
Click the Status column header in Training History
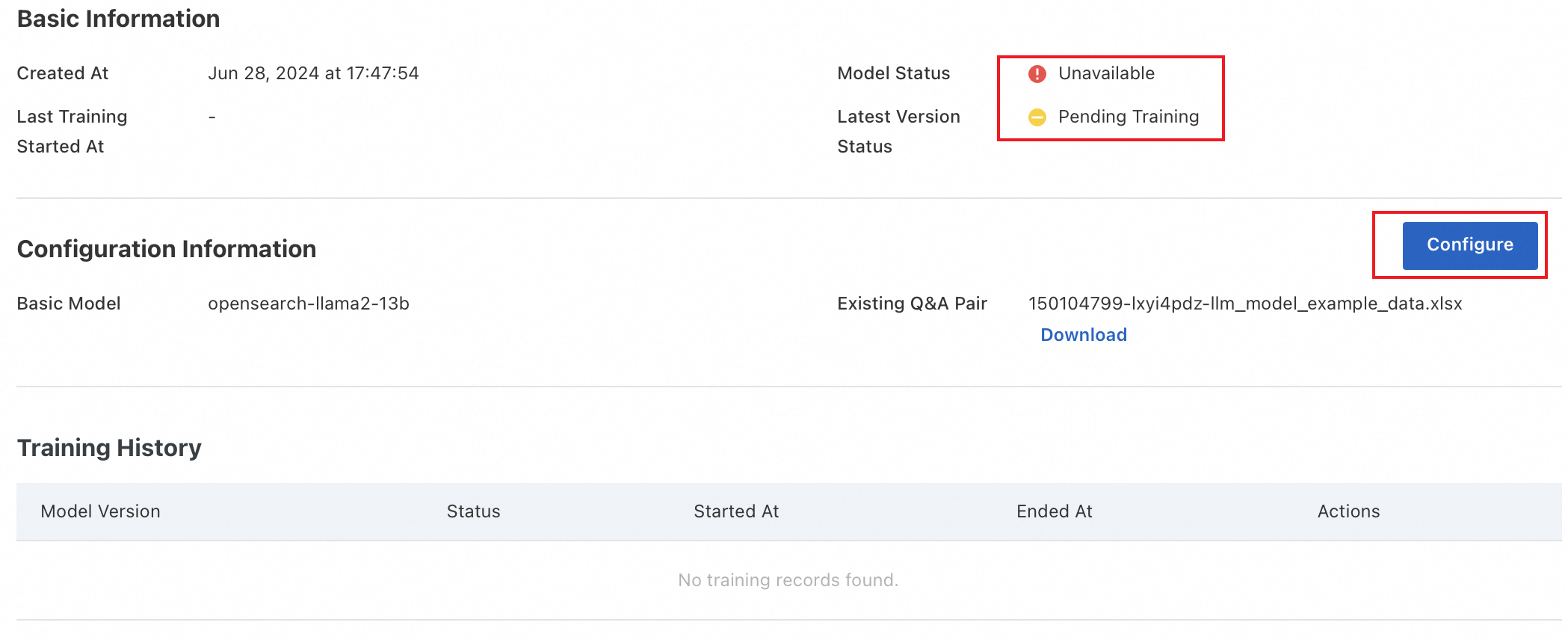click(473, 511)
